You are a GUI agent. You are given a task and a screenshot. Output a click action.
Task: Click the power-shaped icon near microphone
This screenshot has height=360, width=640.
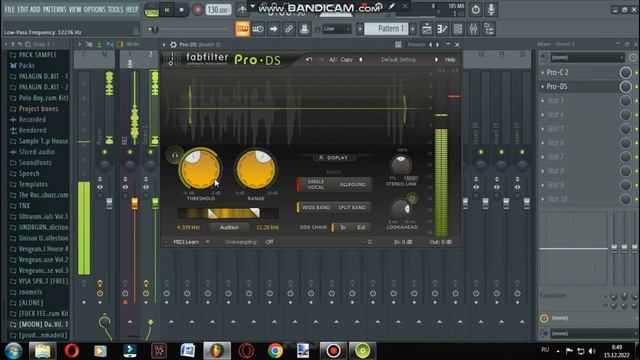click(x=476, y=9)
